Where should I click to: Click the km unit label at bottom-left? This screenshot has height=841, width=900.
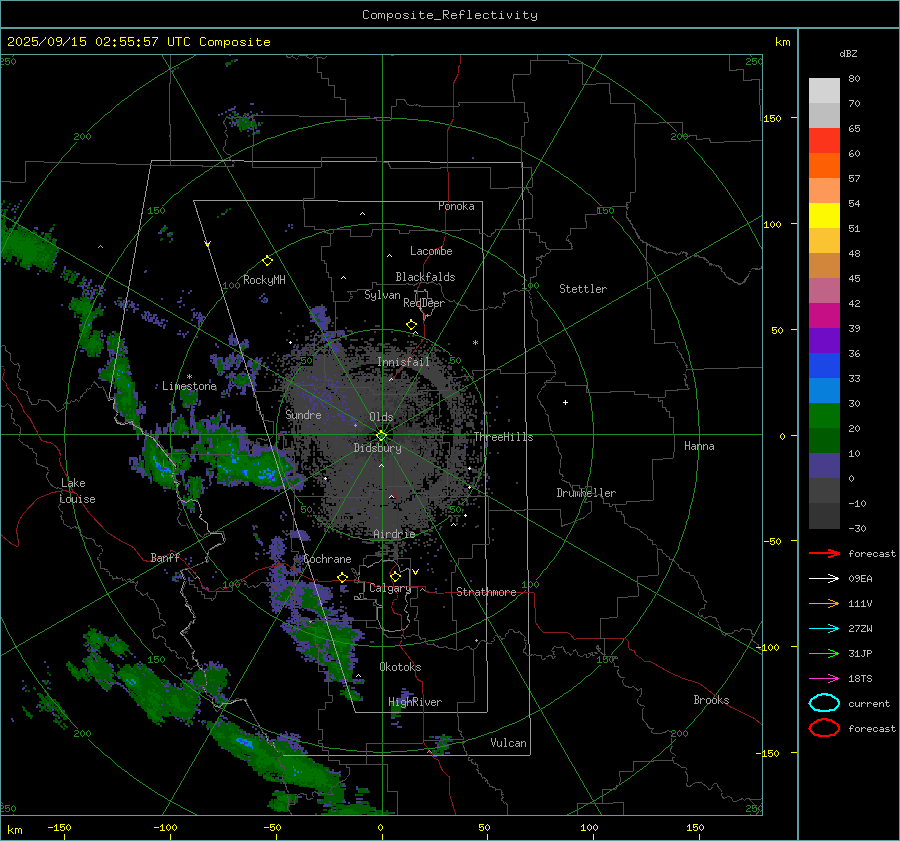pyautogui.click(x=14, y=830)
